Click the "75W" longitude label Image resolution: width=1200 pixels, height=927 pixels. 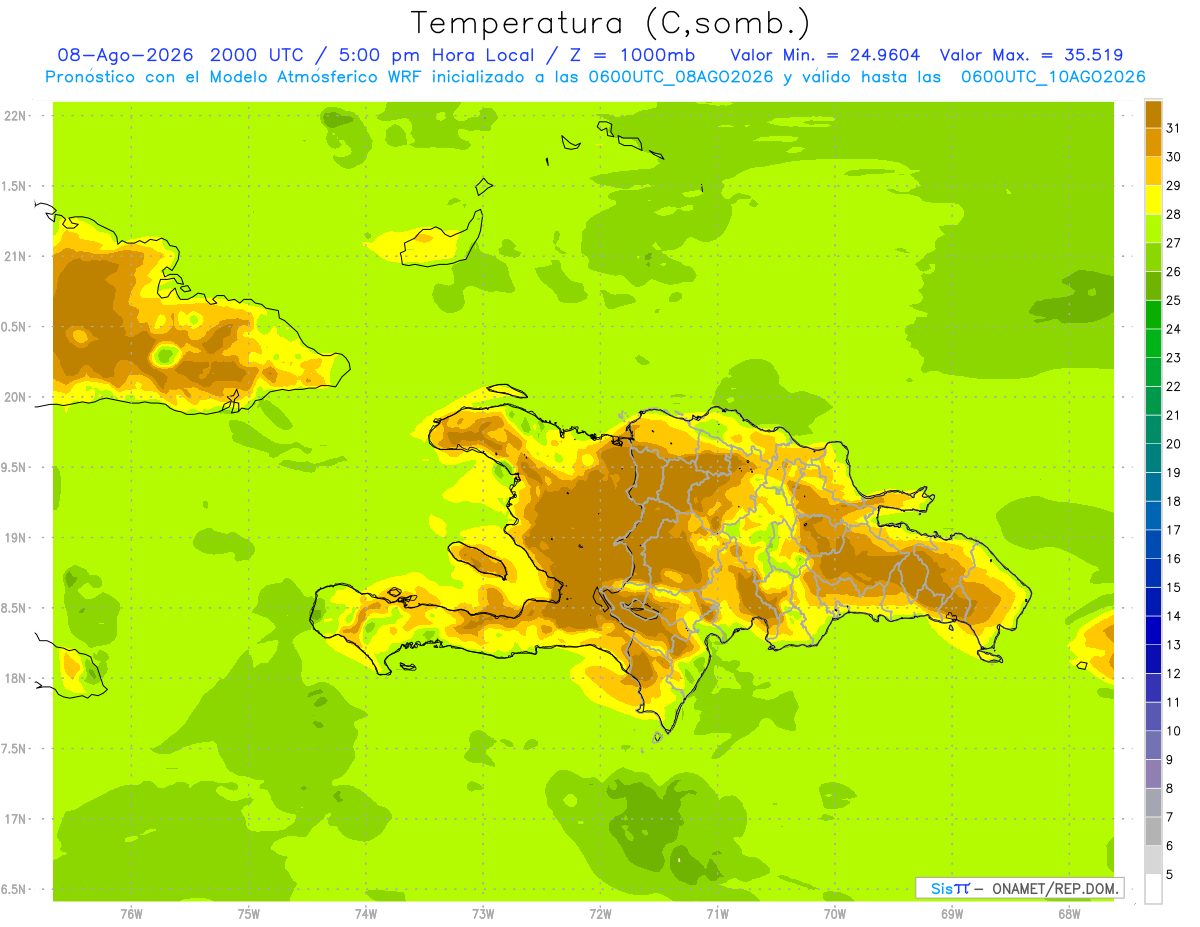[x=249, y=914]
